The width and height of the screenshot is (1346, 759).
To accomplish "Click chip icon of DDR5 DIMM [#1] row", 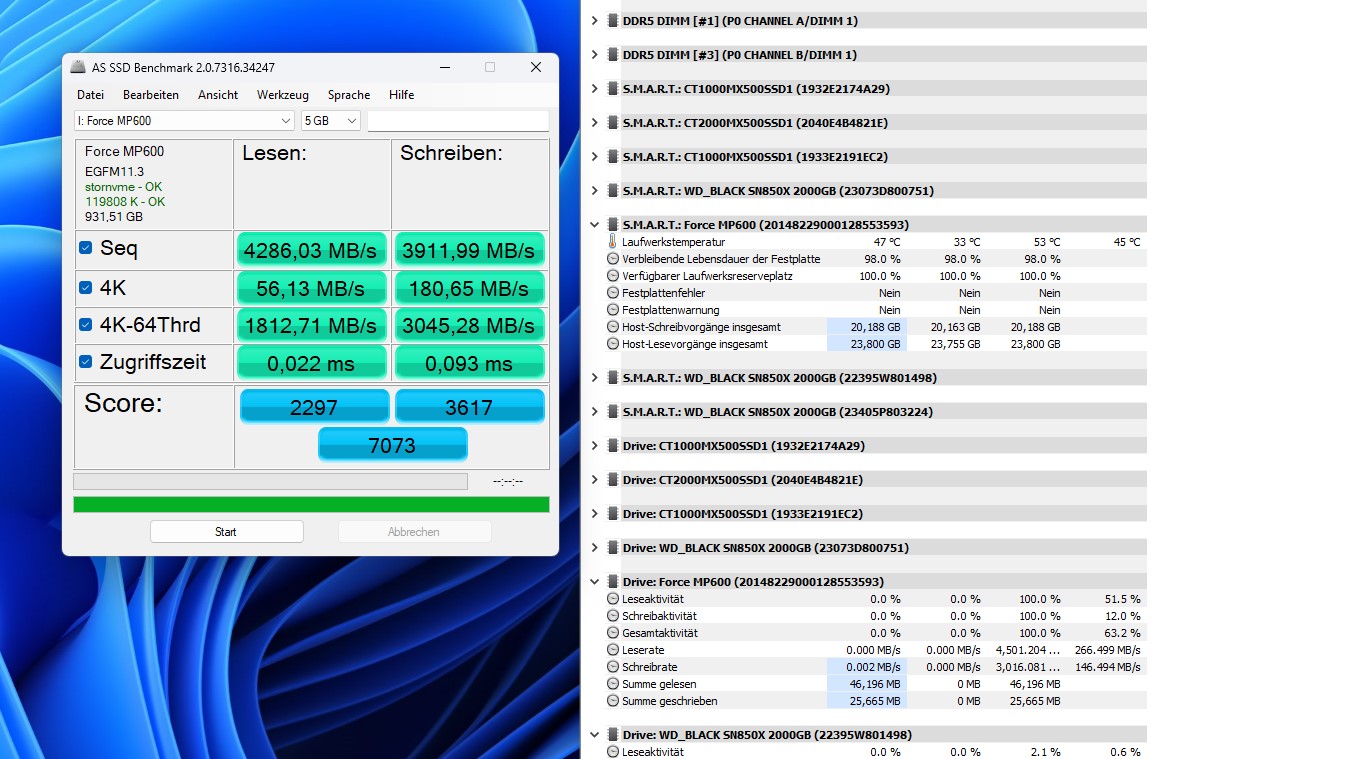I will [x=613, y=20].
